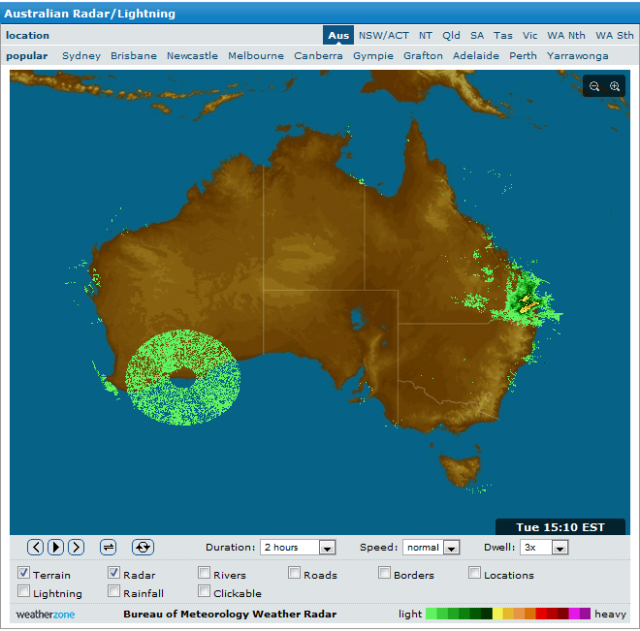Zoom out the radar map

coord(594,86)
